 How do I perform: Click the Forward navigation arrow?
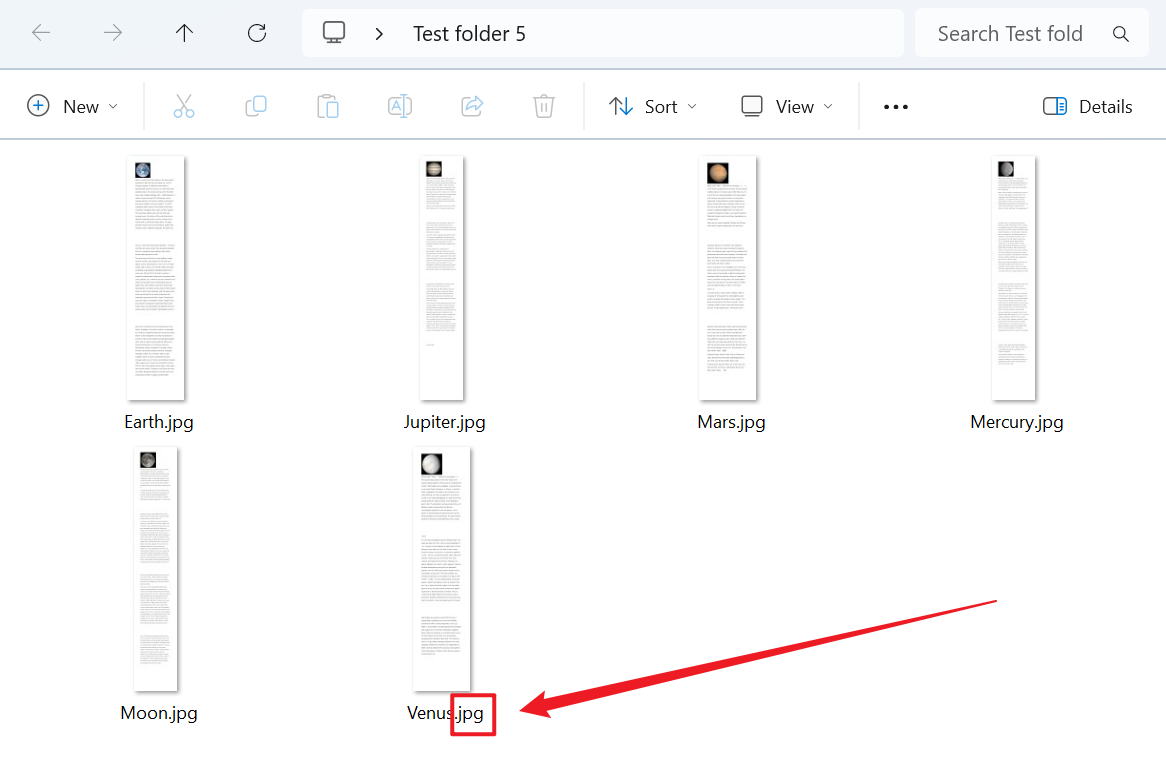pos(113,33)
